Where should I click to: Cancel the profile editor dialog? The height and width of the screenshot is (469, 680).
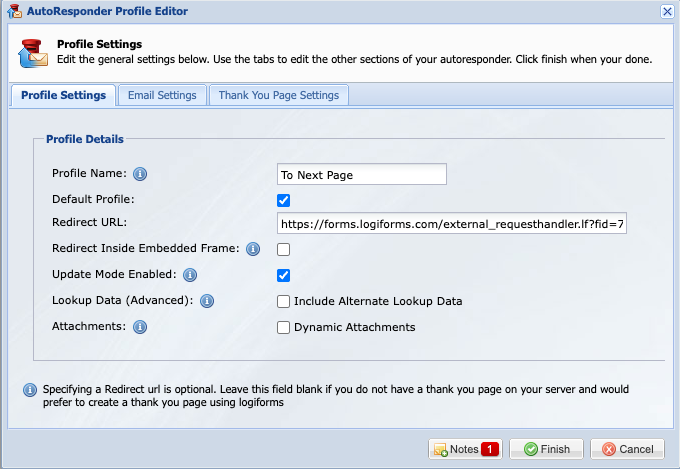(x=628, y=449)
